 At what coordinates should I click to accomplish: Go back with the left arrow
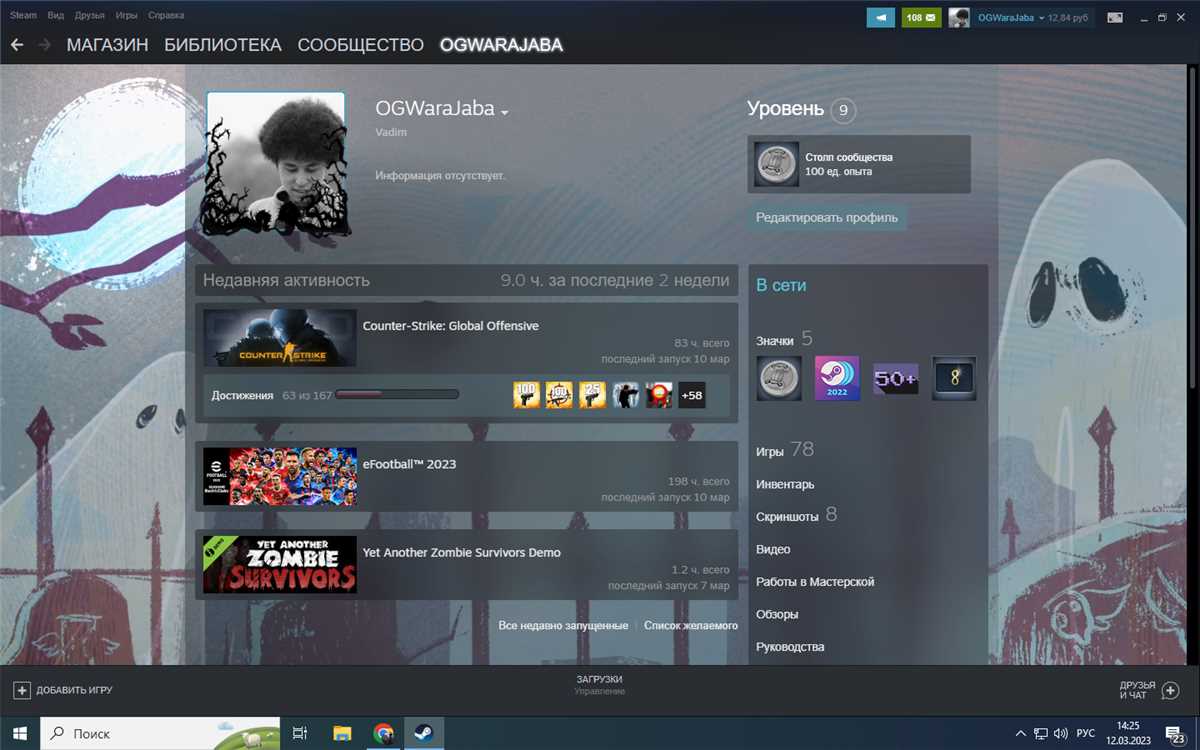pos(17,45)
